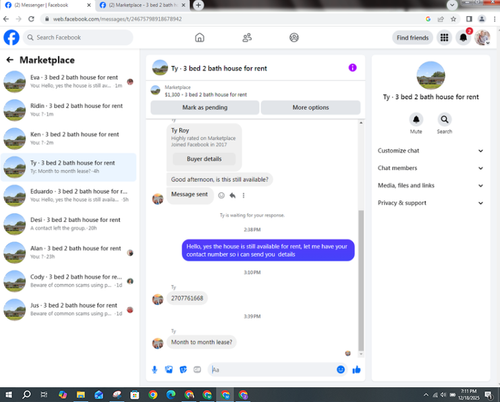Open Windows taskbar search

[x=26, y=395]
